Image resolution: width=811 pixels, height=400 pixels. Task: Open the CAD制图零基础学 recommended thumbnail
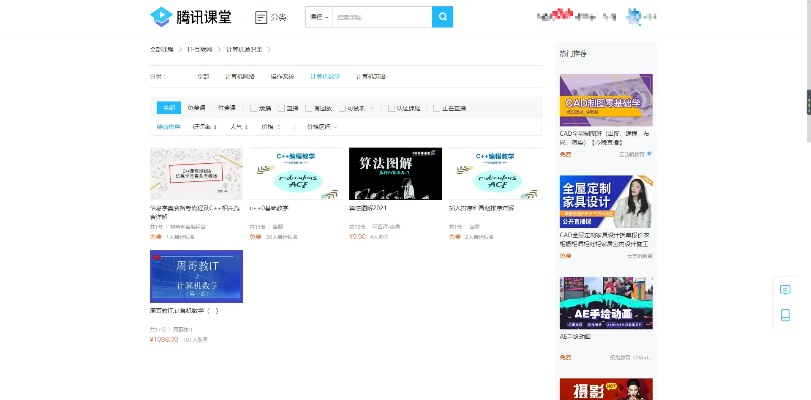pos(606,100)
